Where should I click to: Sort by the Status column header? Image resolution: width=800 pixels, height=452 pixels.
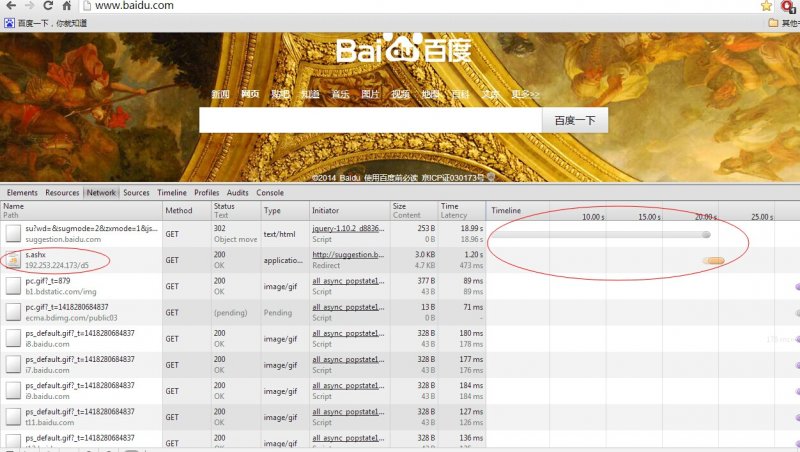click(235, 210)
